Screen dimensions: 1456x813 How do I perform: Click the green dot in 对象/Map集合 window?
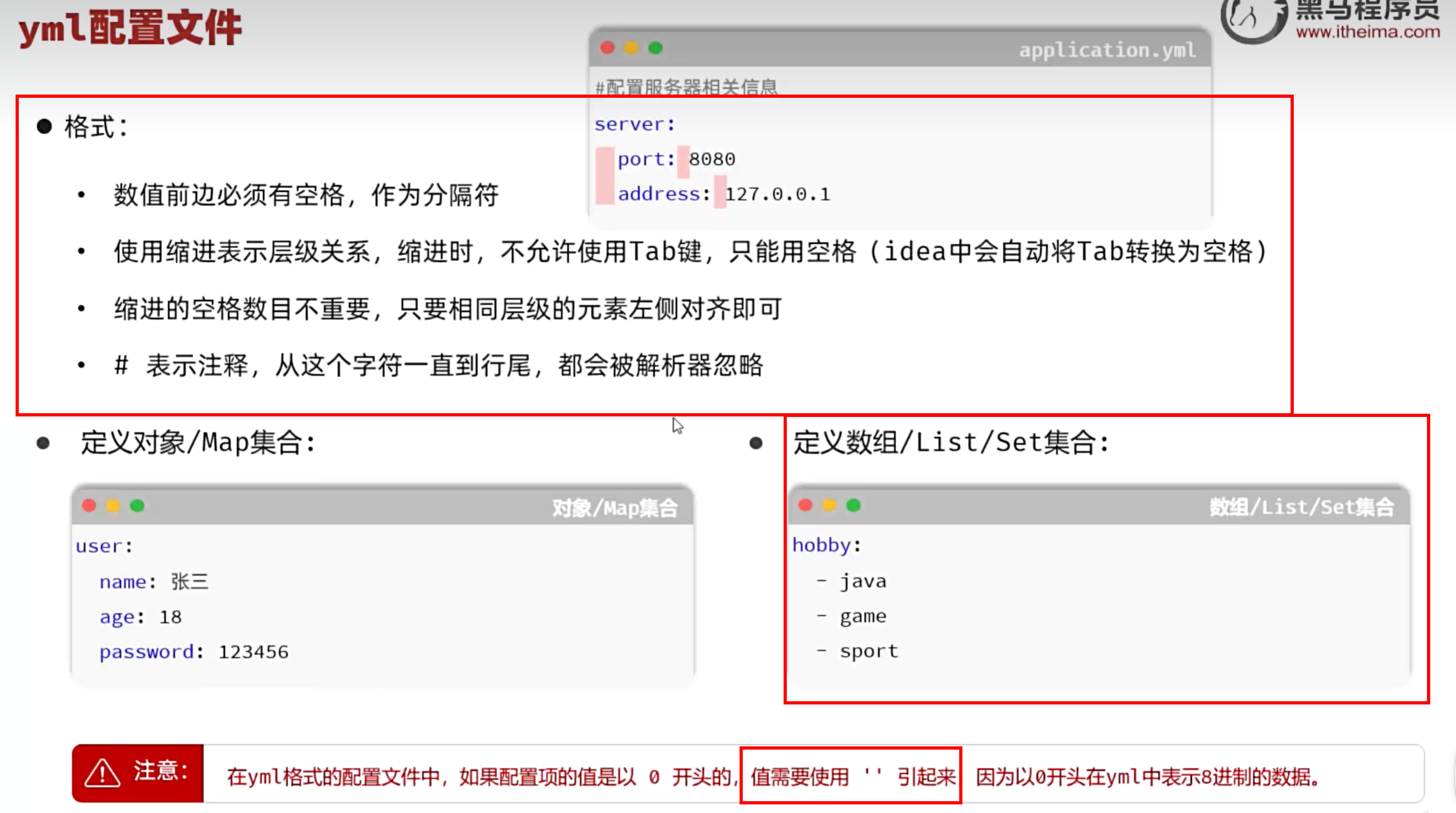pyautogui.click(x=137, y=506)
